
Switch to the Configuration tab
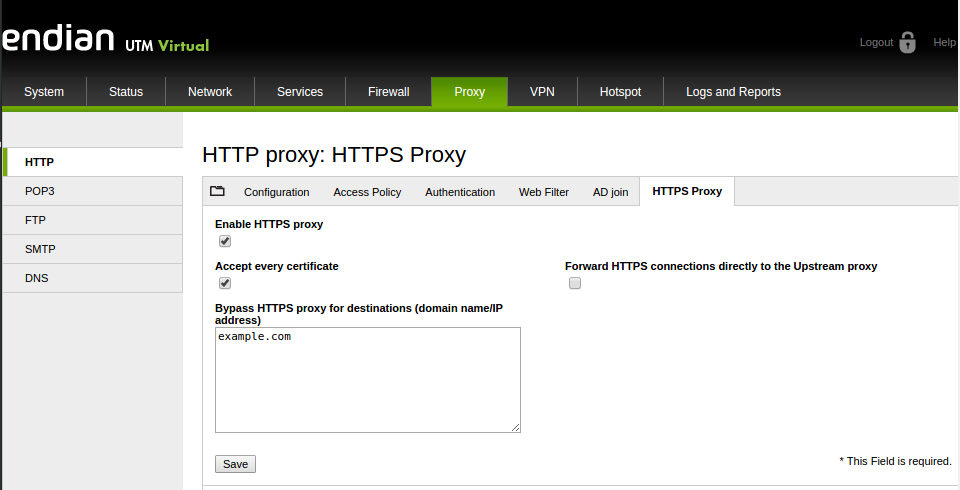[277, 192]
